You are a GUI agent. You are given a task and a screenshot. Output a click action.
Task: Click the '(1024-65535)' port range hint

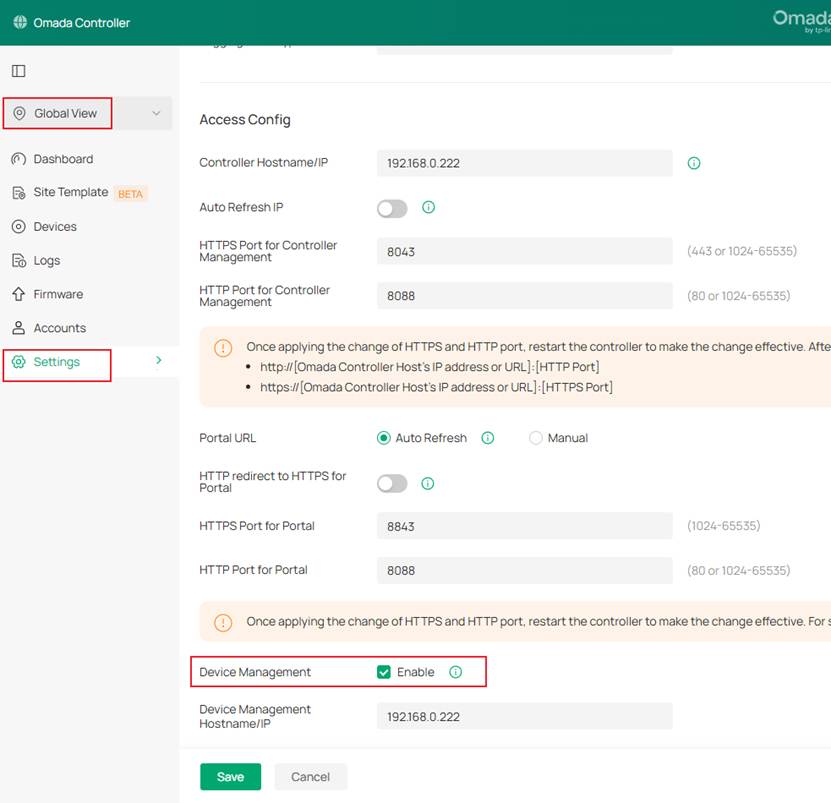pos(723,526)
